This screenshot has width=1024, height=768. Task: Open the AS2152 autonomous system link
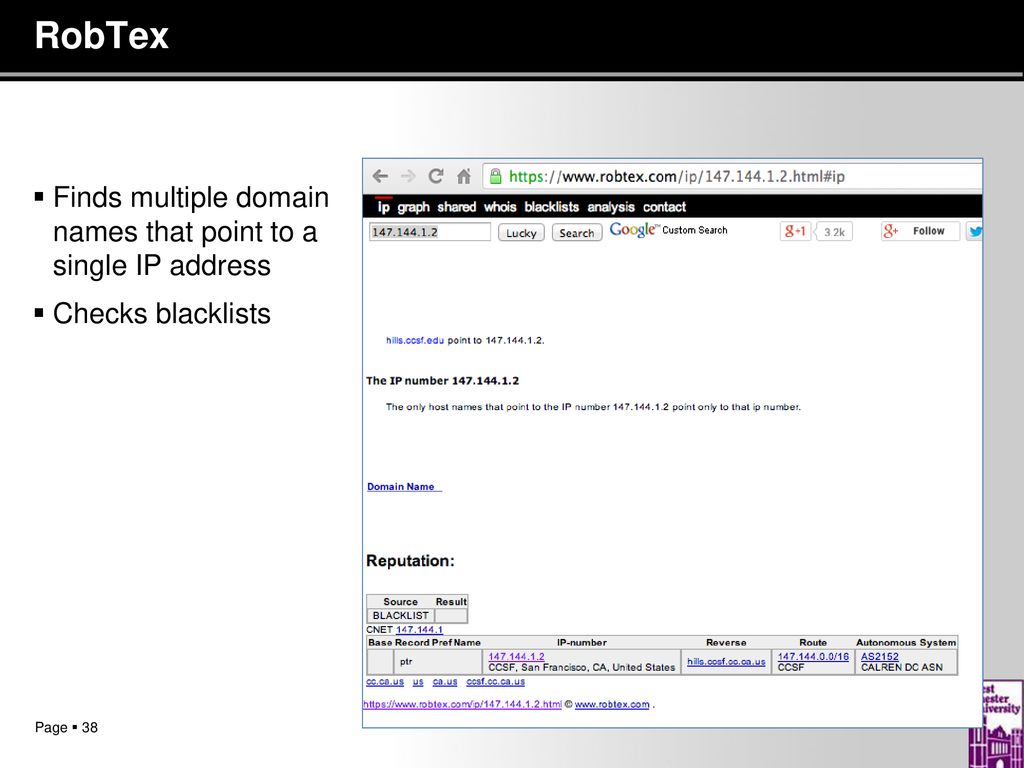(x=880, y=656)
